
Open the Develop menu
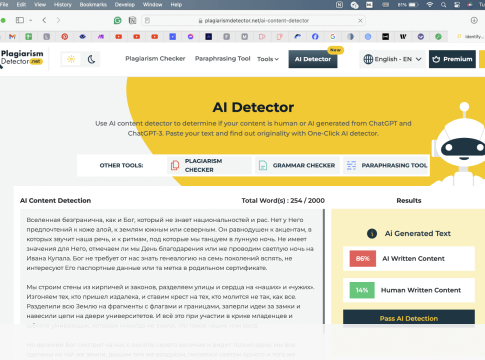(x=125, y=5)
